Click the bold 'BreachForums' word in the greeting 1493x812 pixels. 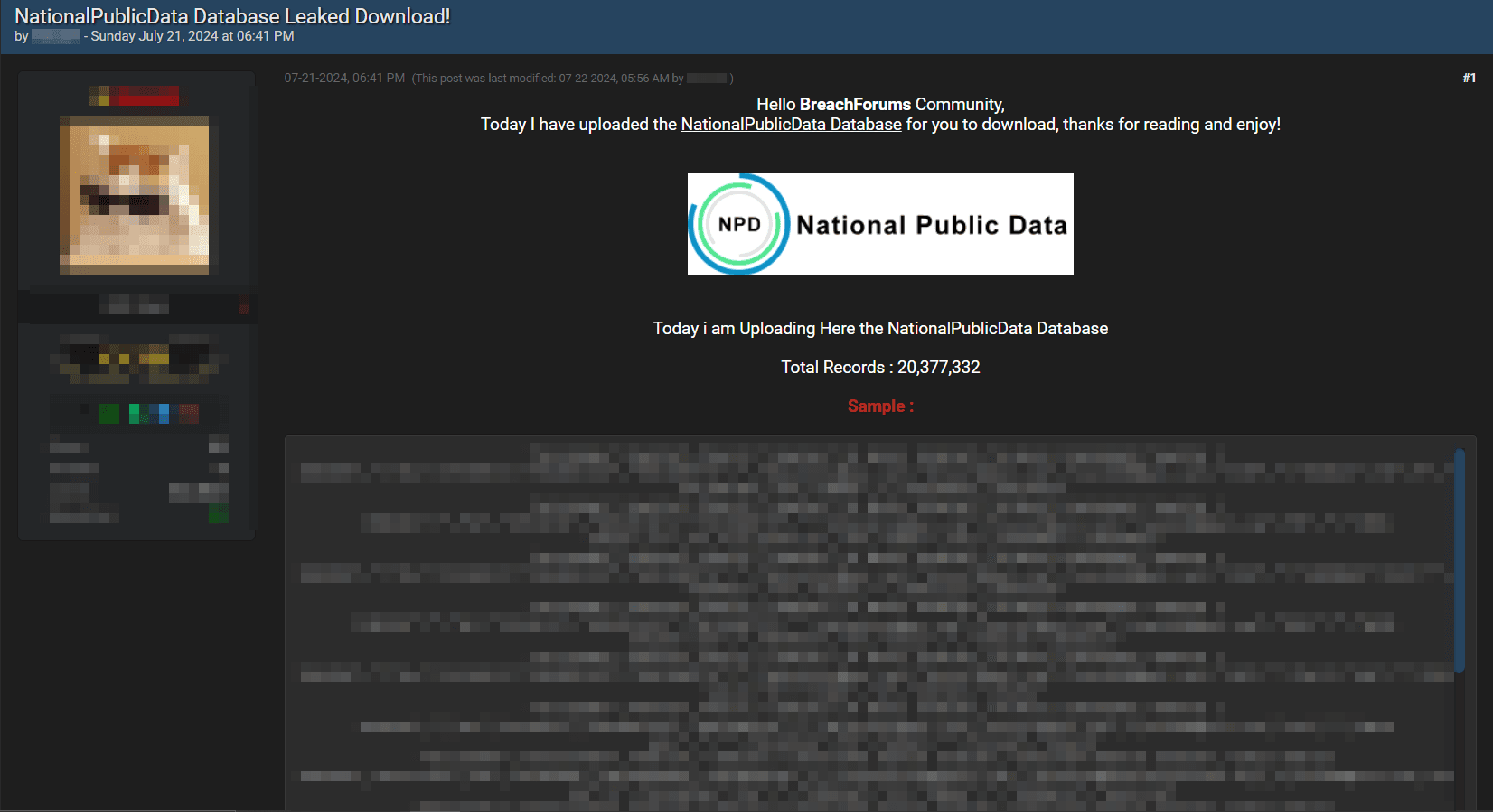pyautogui.click(x=855, y=105)
